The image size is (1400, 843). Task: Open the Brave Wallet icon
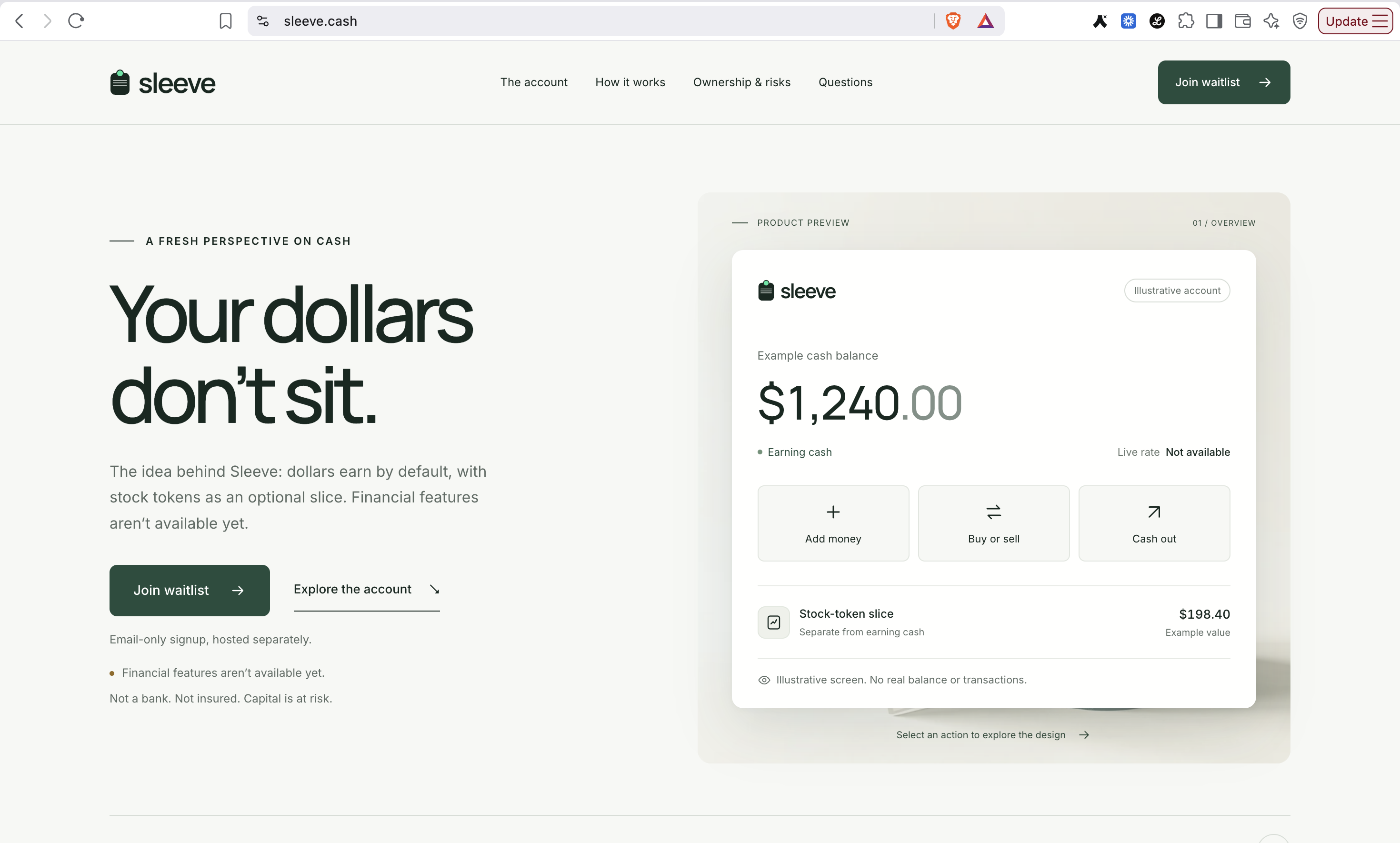(1243, 21)
